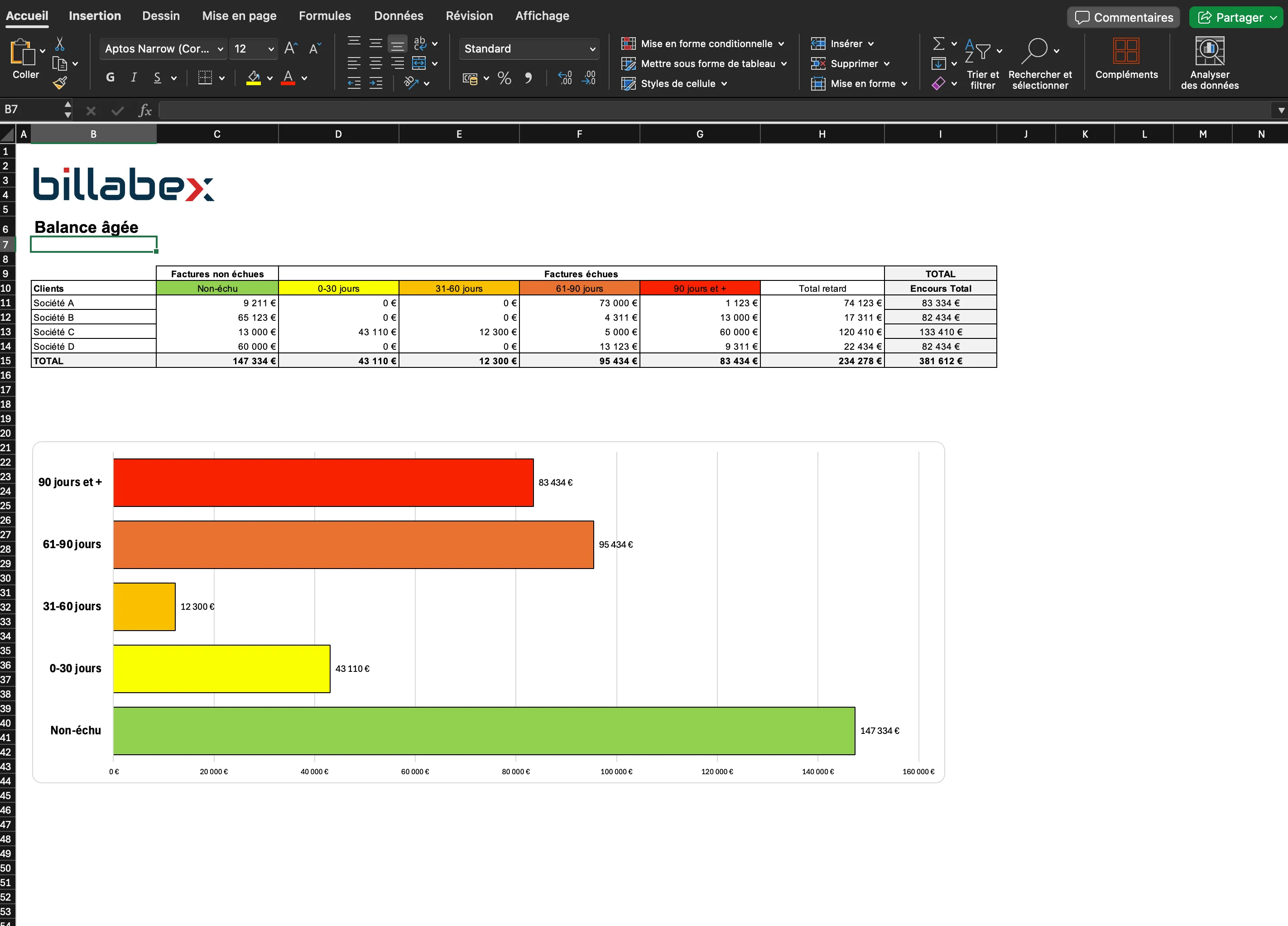Expand the fill color dropdown arrow
This screenshot has height=926, width=1288.
pos(270,78)
